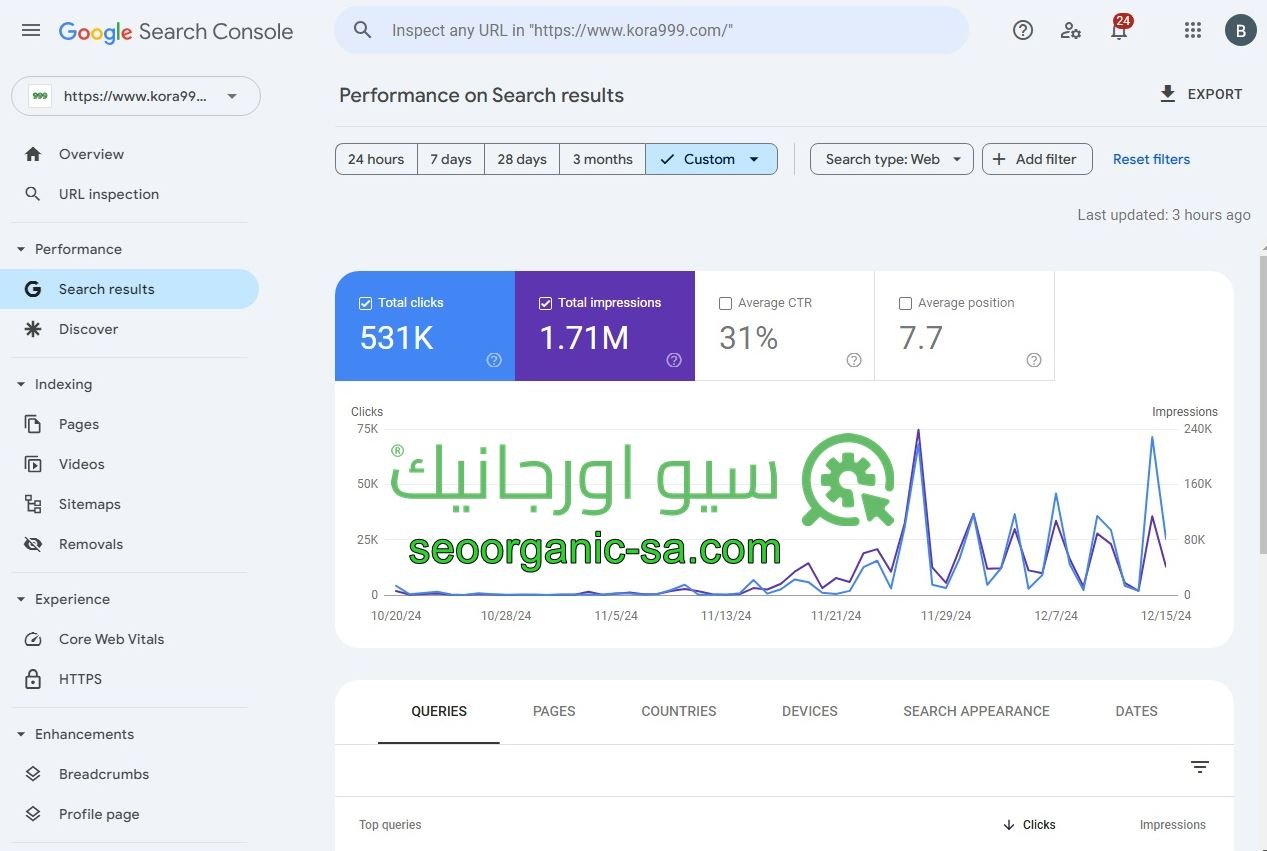The height and width of the screenshot is (851, 1267).
Task: Select Sitemaps in the Indexing section
Action: tap(89, 504)
